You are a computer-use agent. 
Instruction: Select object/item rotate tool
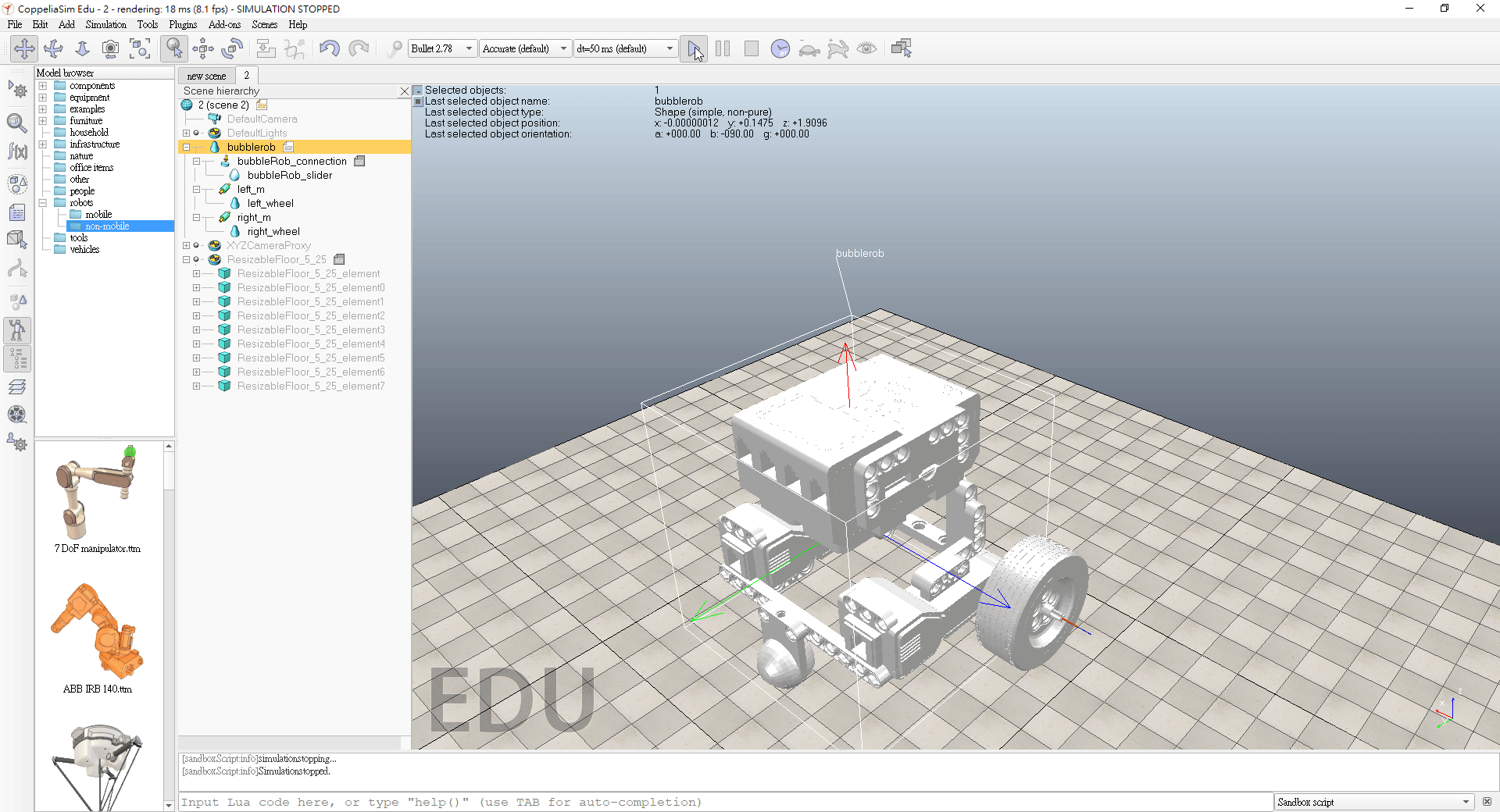coord(232,48)
